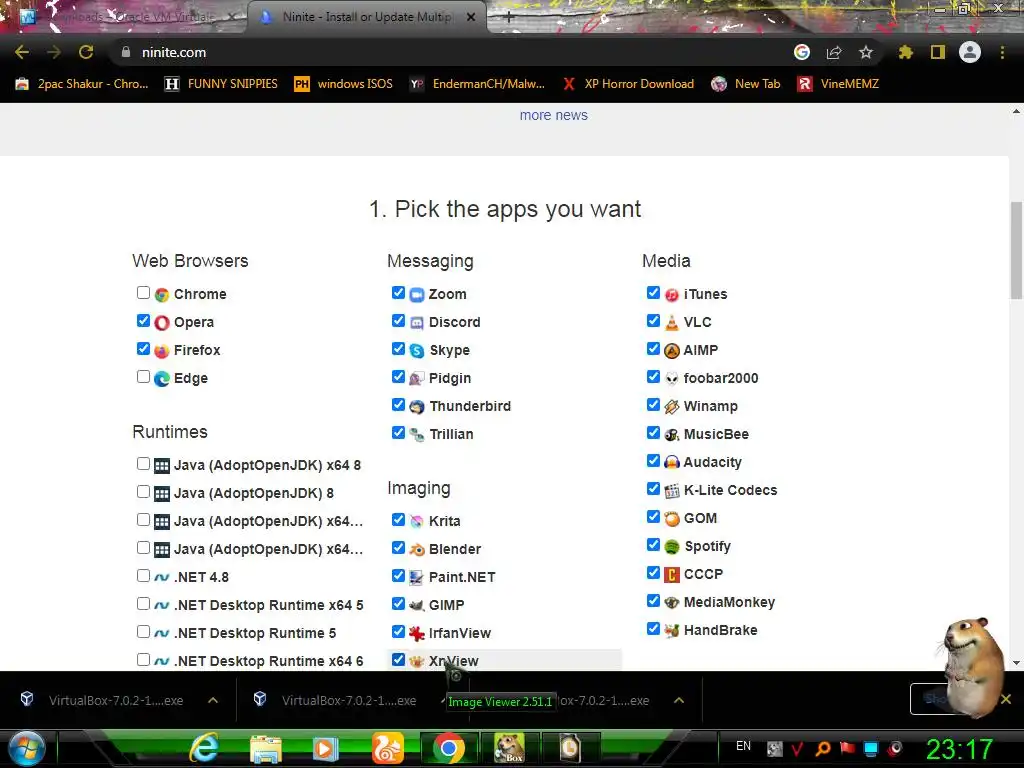This screenshot has height=768, width=1024.
Task: Open Chrome extensions puzzle icon
Action: click(x=905, y=52)
